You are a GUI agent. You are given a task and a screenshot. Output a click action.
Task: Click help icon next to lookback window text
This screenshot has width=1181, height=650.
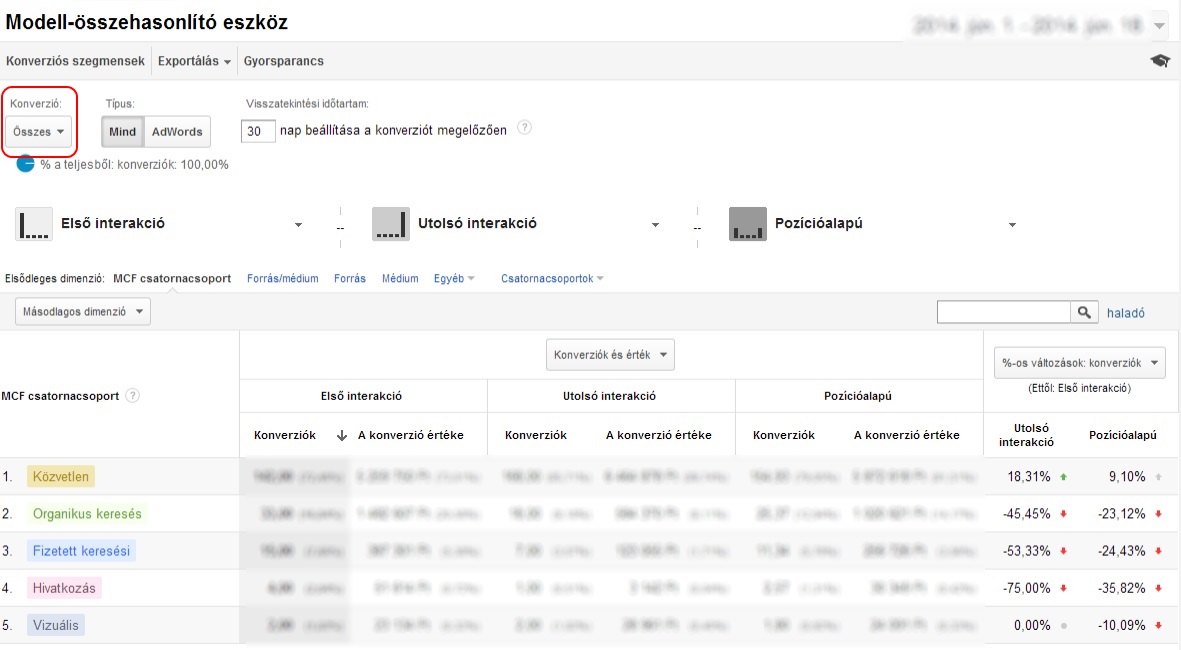pos(524,129)
